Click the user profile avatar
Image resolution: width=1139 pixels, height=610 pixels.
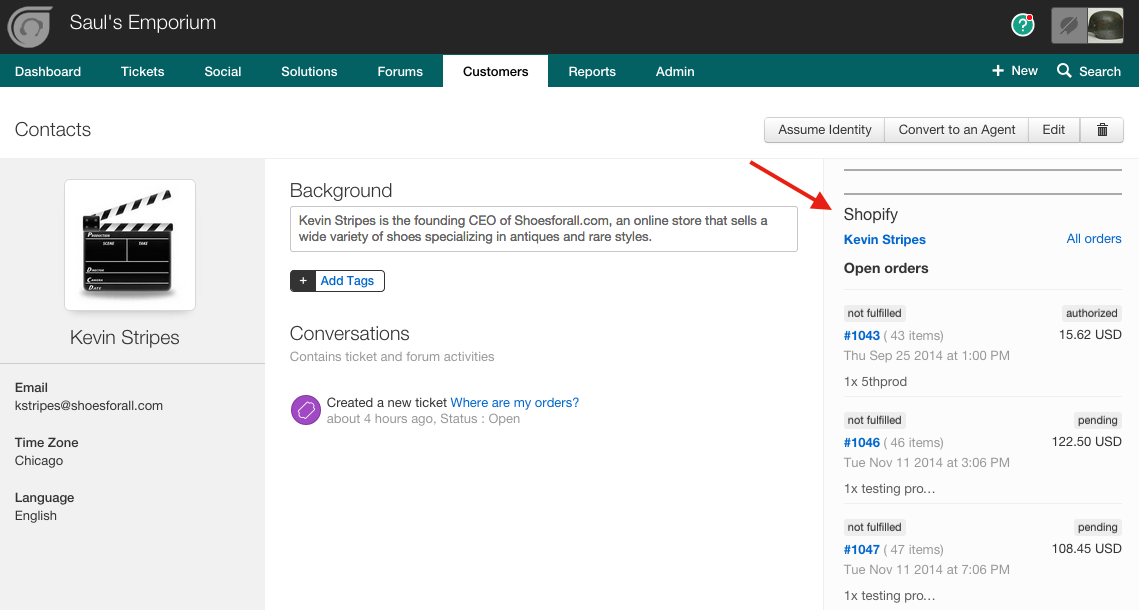point(1105,26)
